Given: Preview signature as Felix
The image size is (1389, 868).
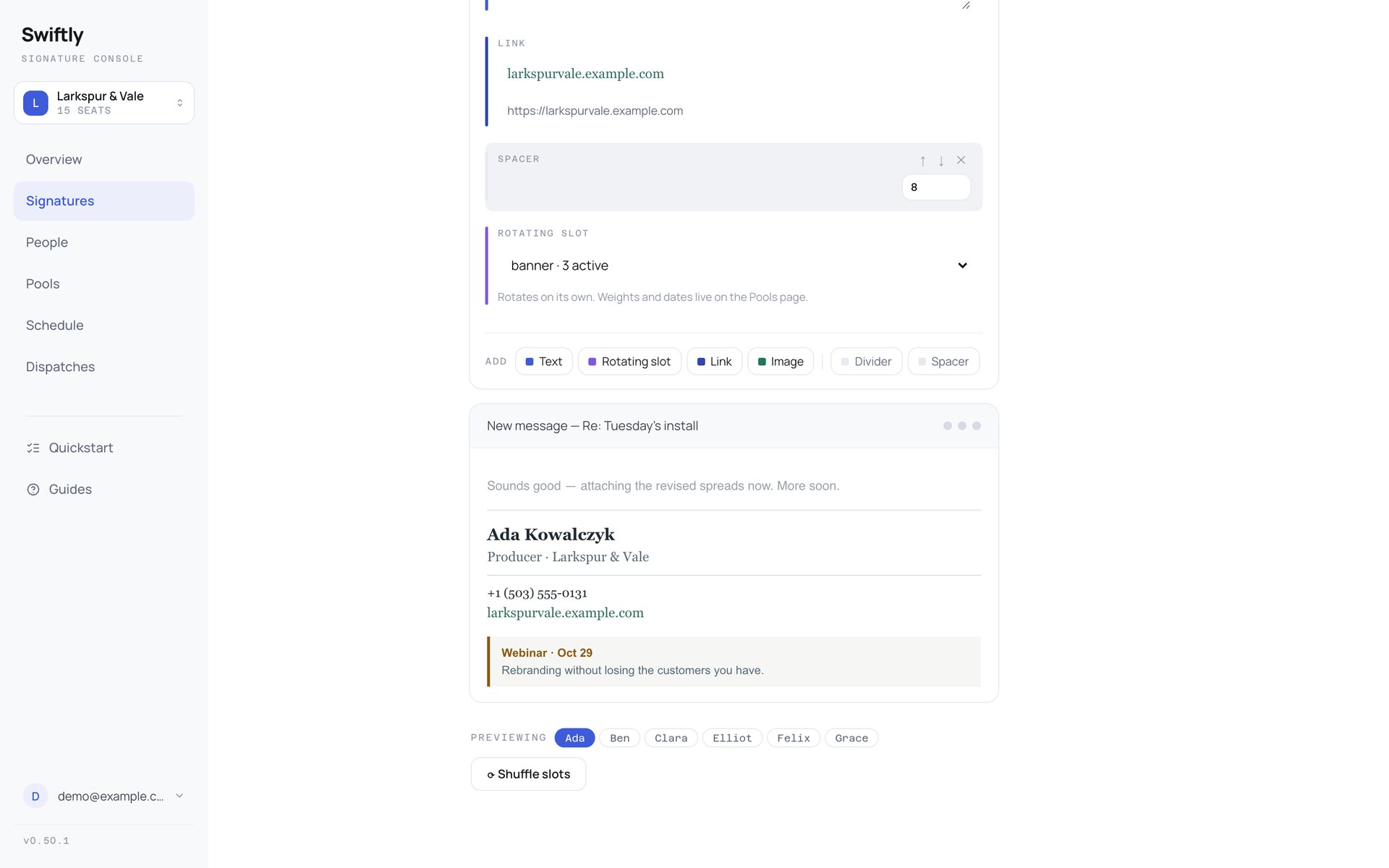Looking at the screenshot, I should (x=793, y=738).
